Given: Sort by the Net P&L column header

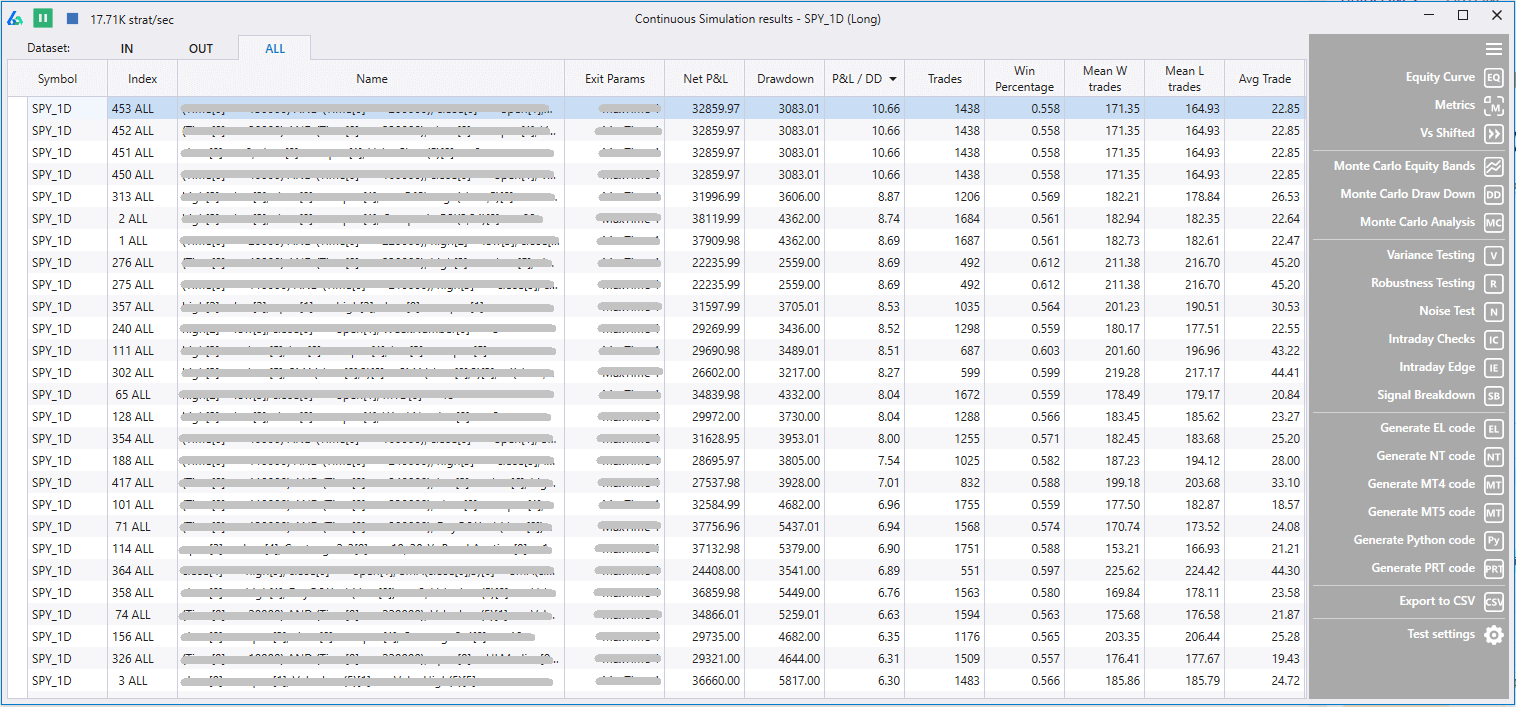Looking at the screenshot, I should click(705, 79).
